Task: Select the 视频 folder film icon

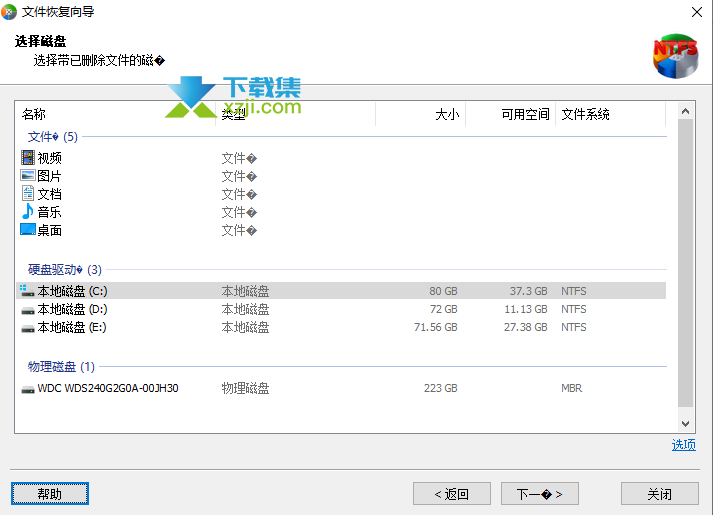Action: coord(28,158)
